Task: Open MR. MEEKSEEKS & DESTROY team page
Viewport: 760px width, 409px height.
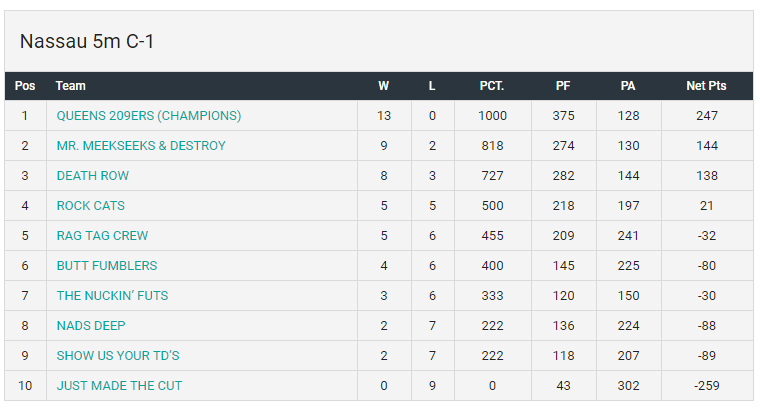Action: [141, 146]
